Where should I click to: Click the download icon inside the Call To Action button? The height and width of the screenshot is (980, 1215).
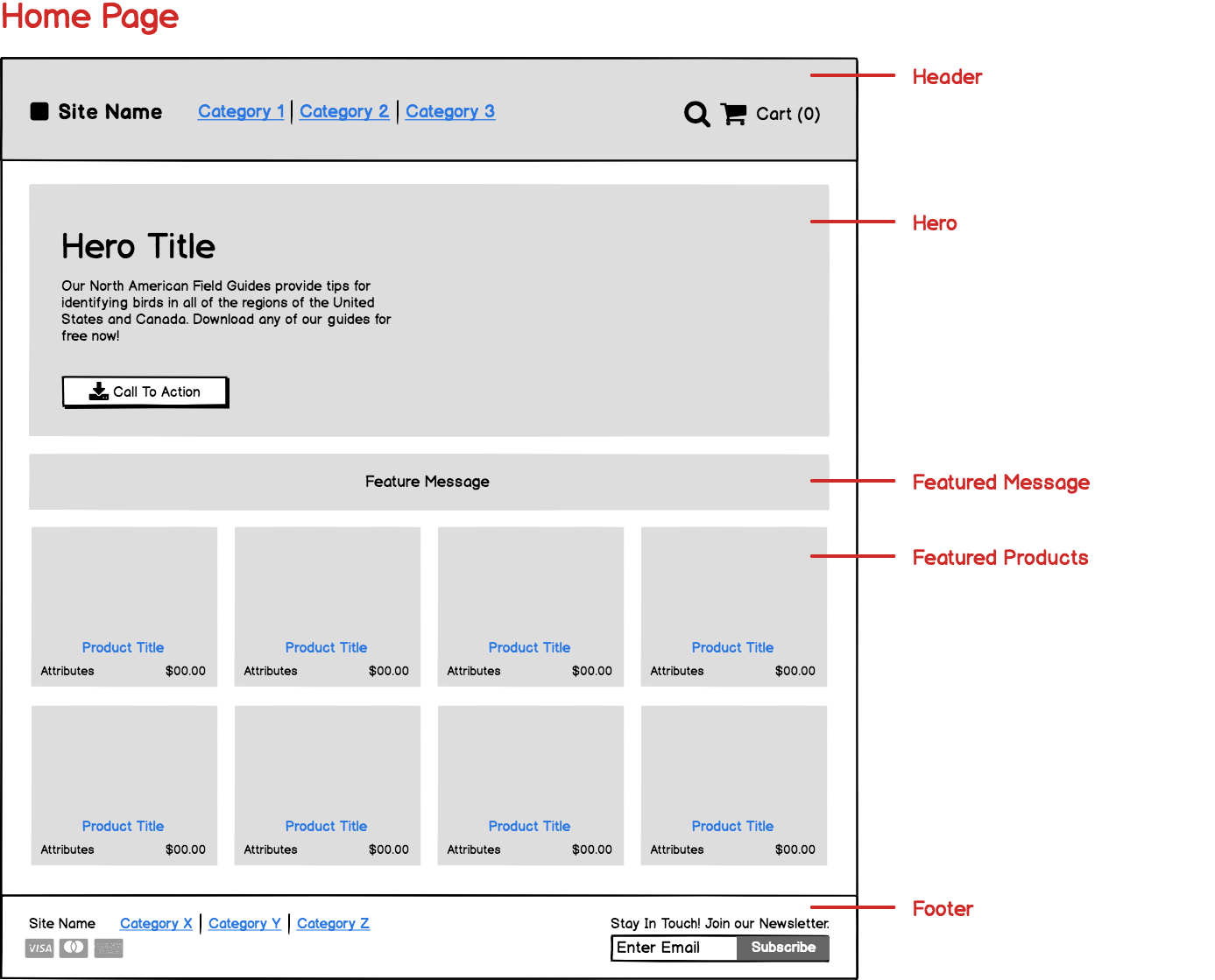(99, 391)
